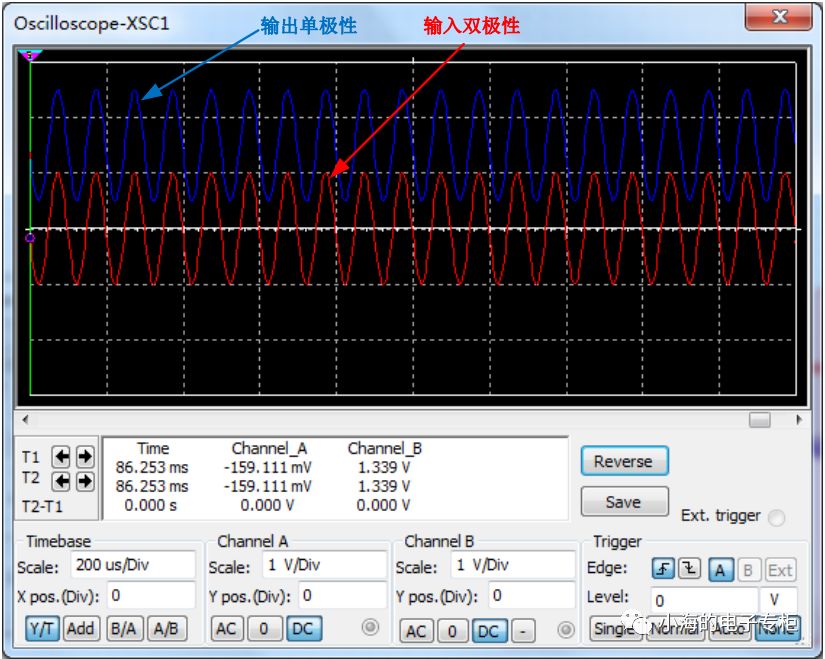Select rising edge trigger icon

point(662,569)
